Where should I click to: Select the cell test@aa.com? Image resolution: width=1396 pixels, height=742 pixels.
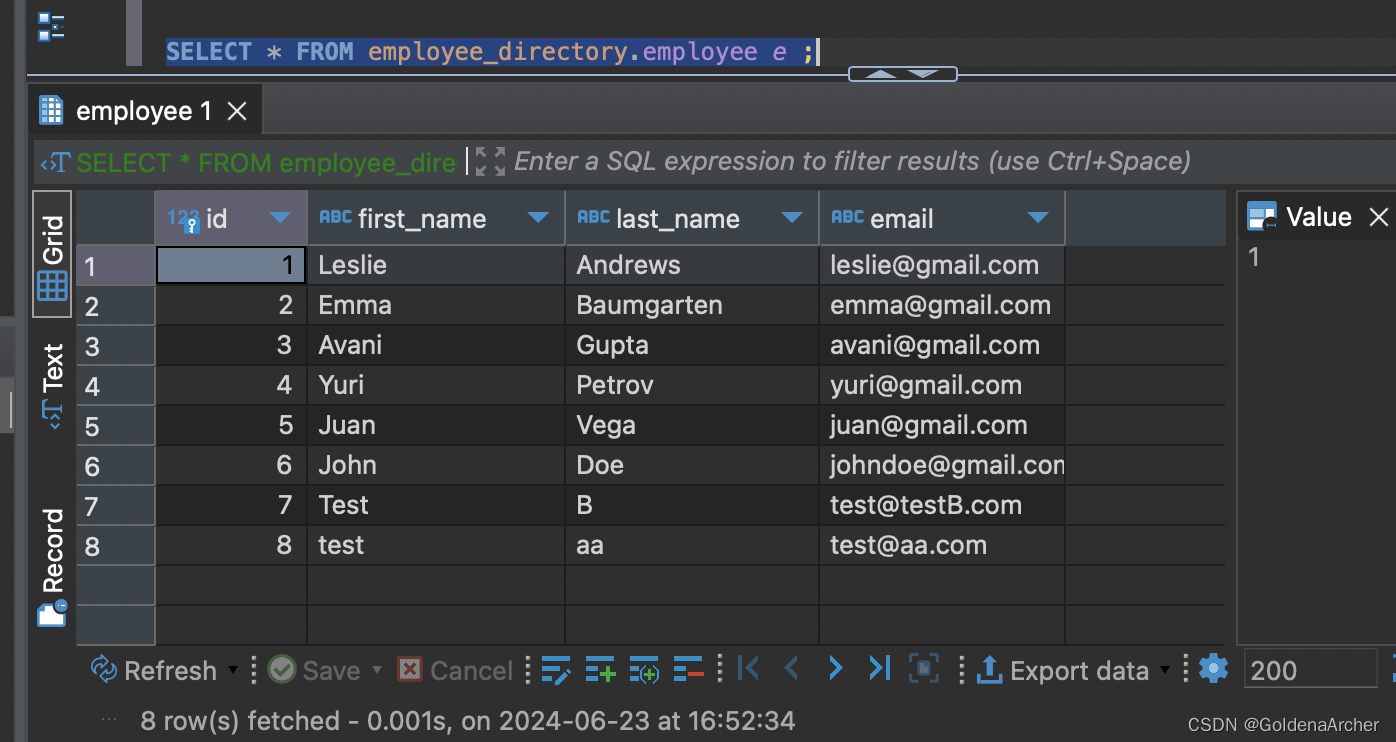click(942, 545)
